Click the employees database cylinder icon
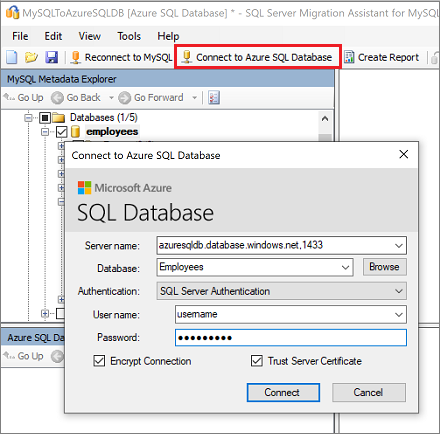Image resolution: width=440 pixels, height=434 pixels. pos(76,132)
